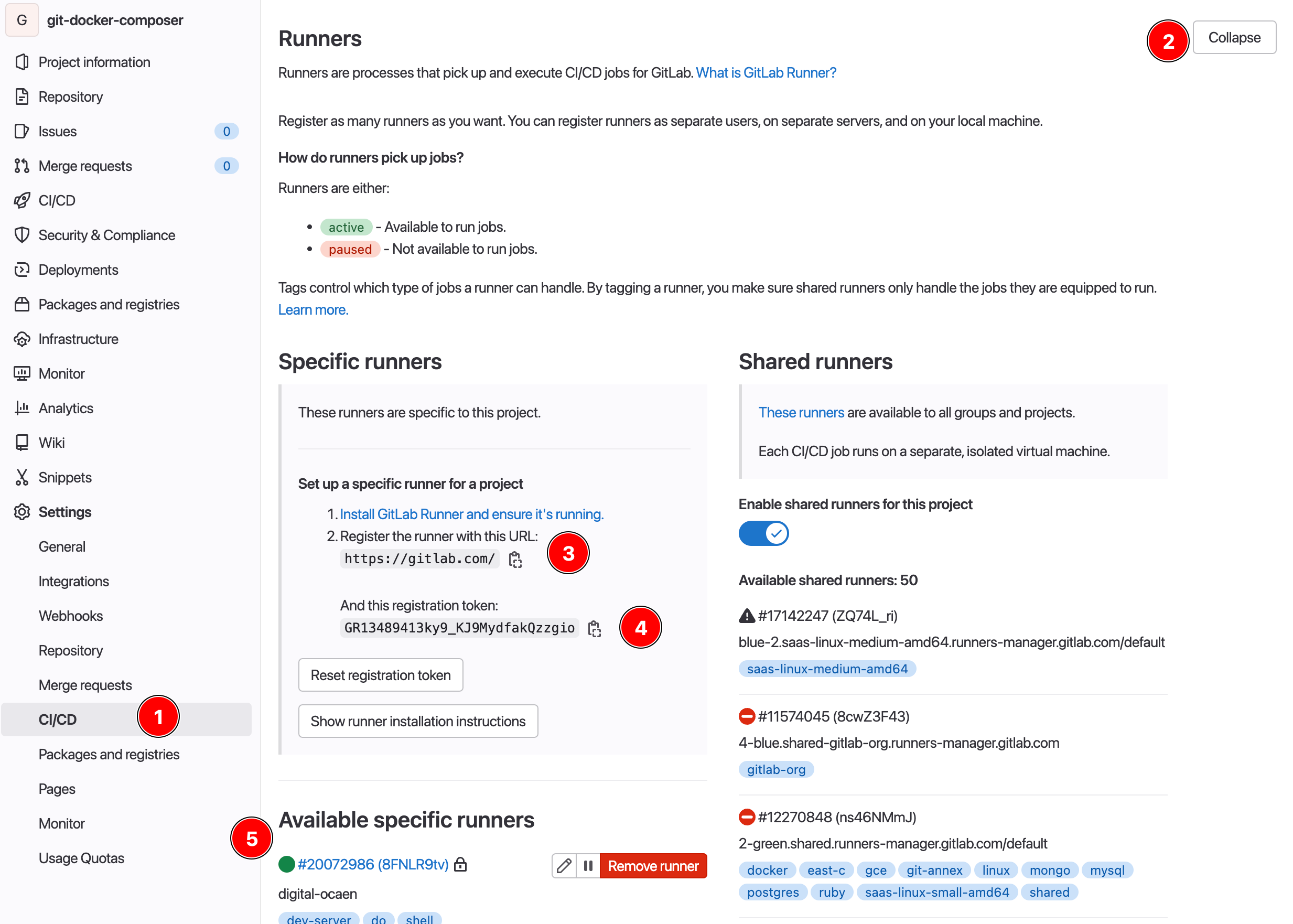Open runner #20072986 details link
The image size is (1293, 924).
(373, 864)
